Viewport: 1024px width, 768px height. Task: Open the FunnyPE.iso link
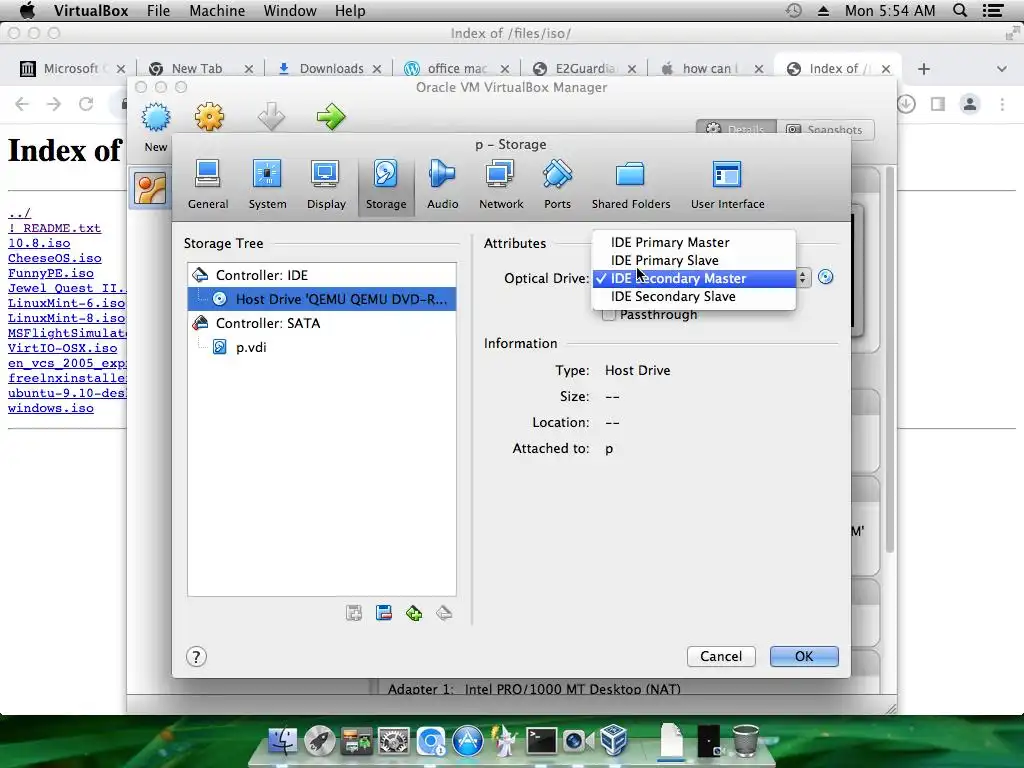pyautogui.click(x=50, y=273)
